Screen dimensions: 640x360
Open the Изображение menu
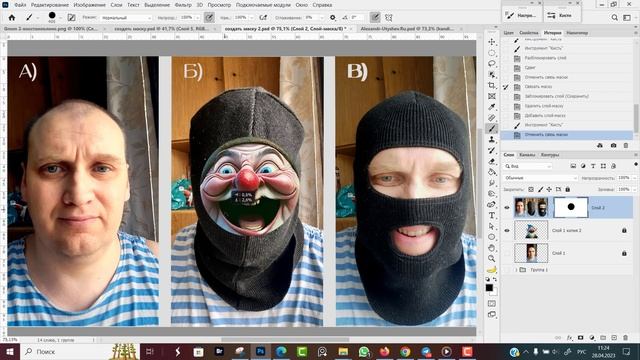[90, 5]
